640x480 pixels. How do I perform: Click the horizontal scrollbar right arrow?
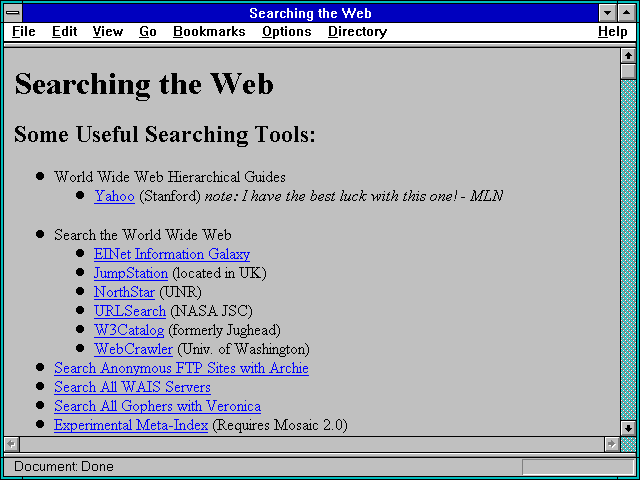point(611,444)
